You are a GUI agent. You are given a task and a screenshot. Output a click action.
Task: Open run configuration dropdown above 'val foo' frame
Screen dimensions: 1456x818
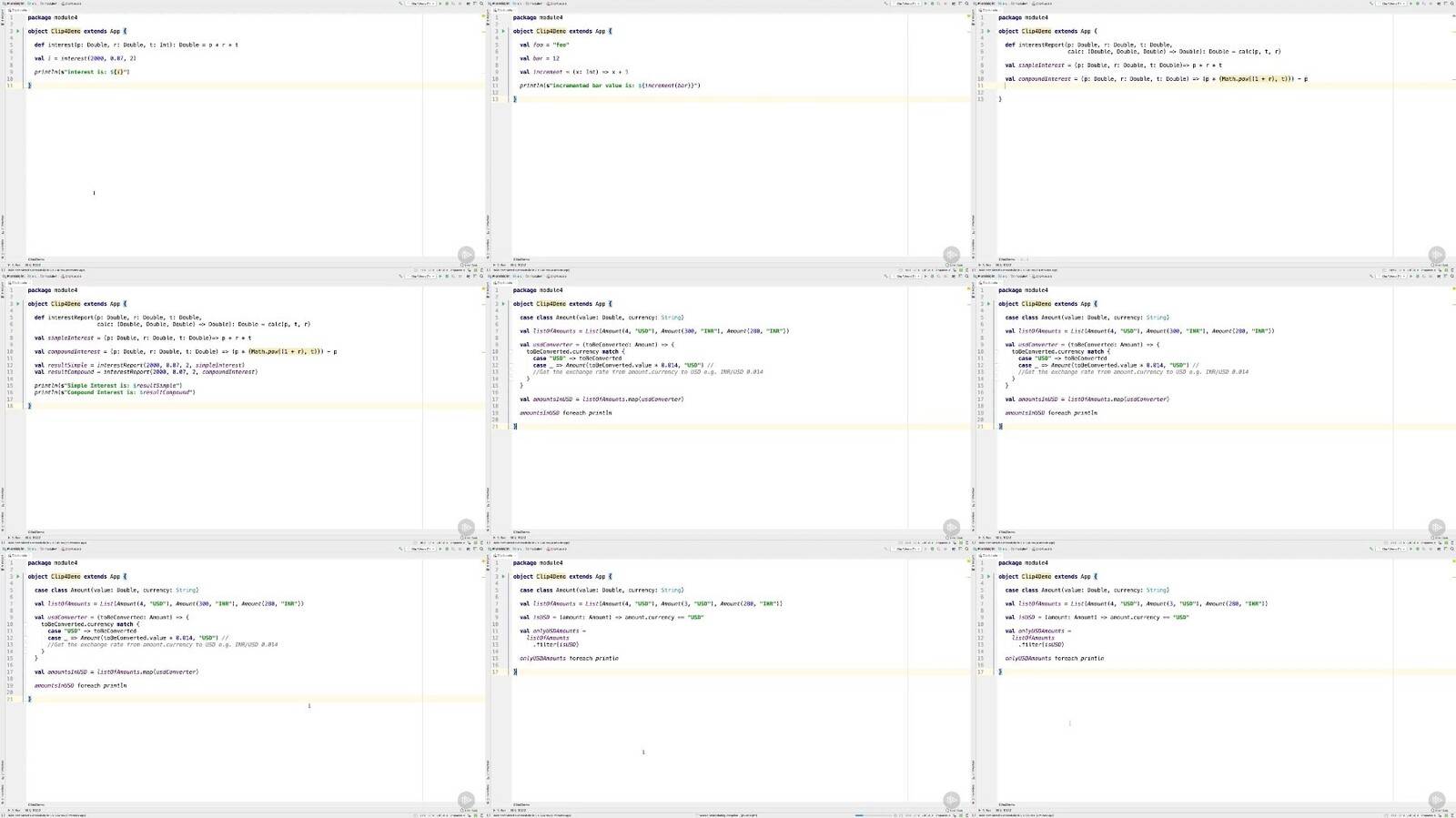[907, 4]
